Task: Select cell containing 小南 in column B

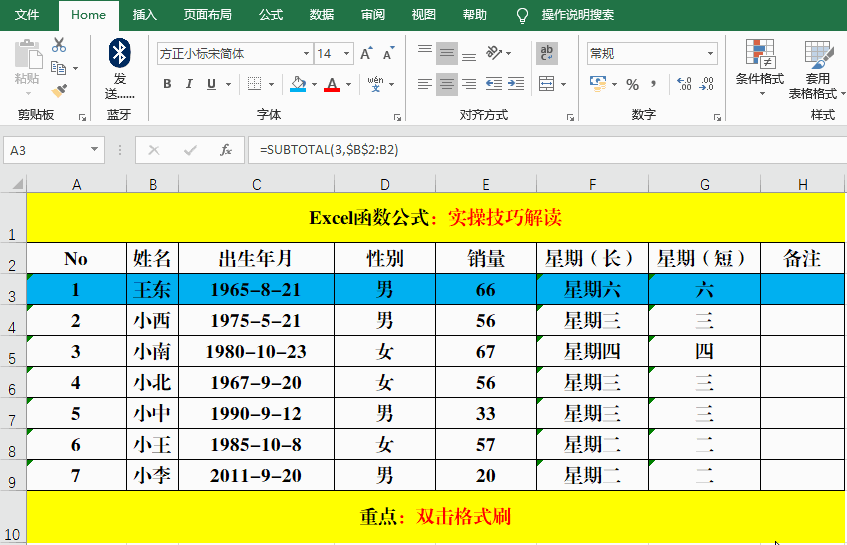Action: [152, 351]
